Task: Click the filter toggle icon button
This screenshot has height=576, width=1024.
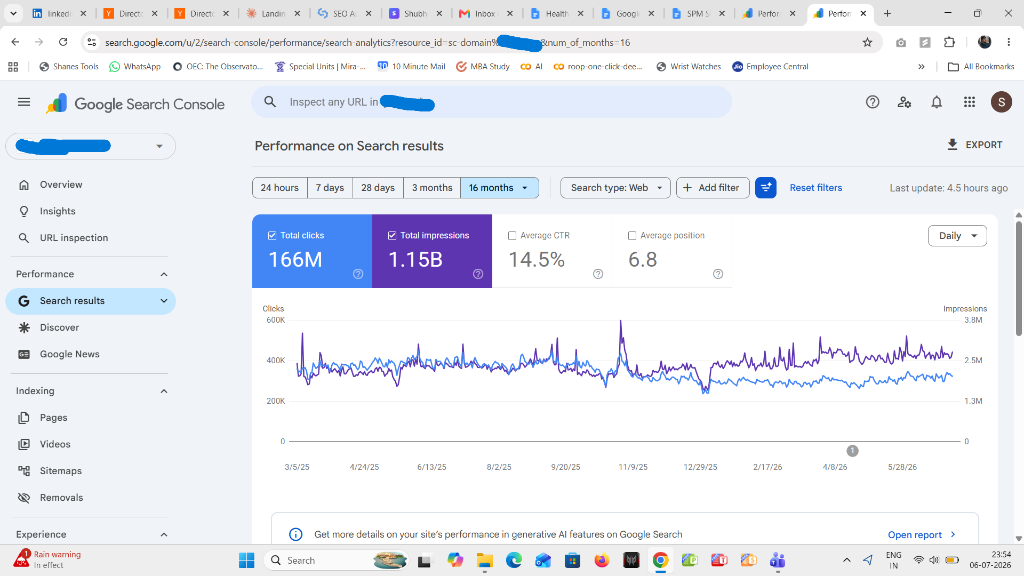Action: click(x=765, y=187)
